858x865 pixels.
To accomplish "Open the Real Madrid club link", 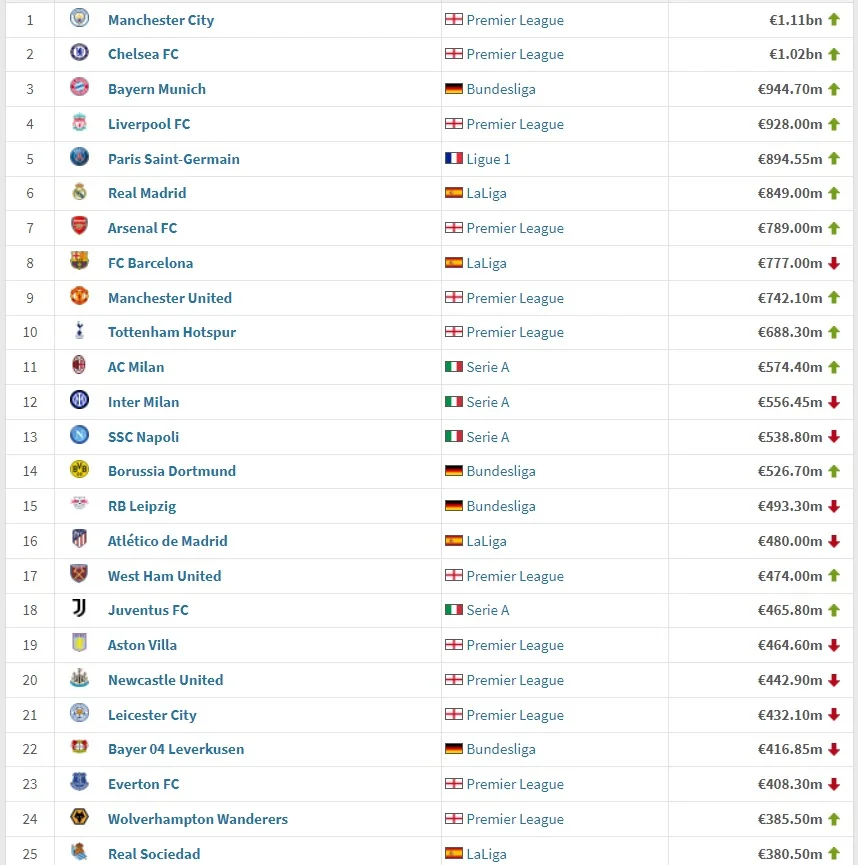I will pos(147,193).
